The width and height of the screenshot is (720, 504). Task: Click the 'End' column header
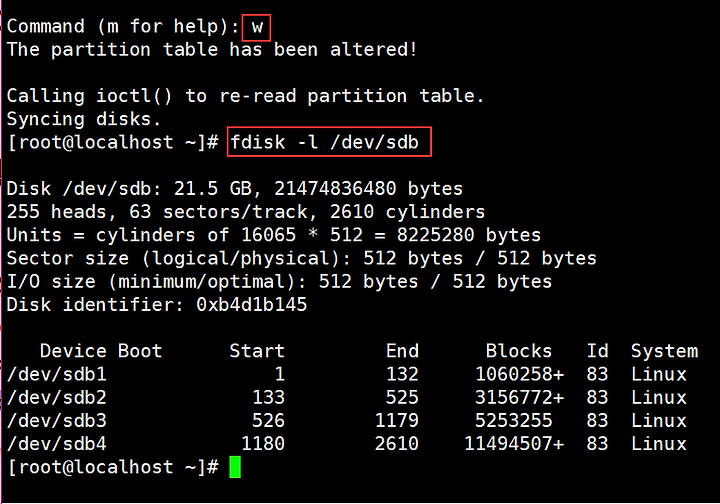tap(402, 351)
